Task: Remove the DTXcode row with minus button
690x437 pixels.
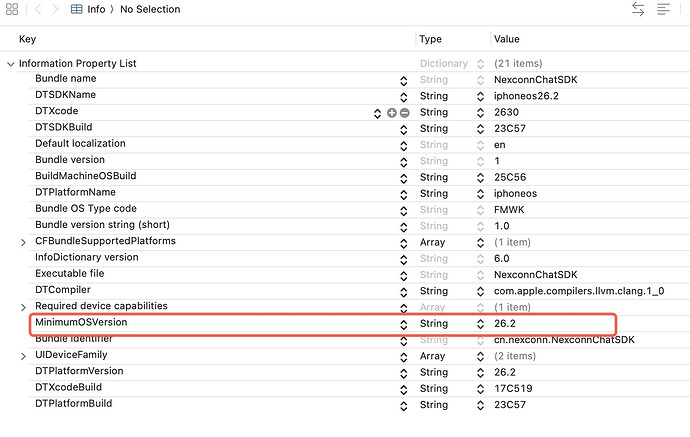Action: click(404, 112)
